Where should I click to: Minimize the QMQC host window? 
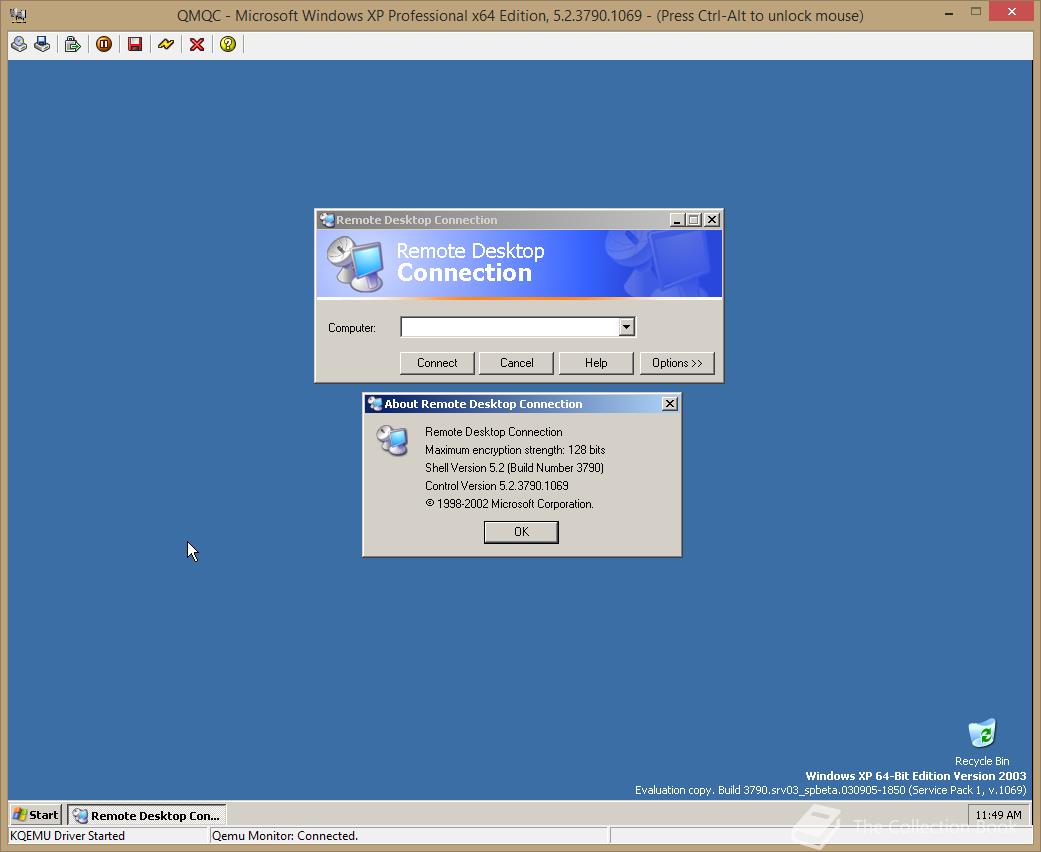click(x=949, y=13)
